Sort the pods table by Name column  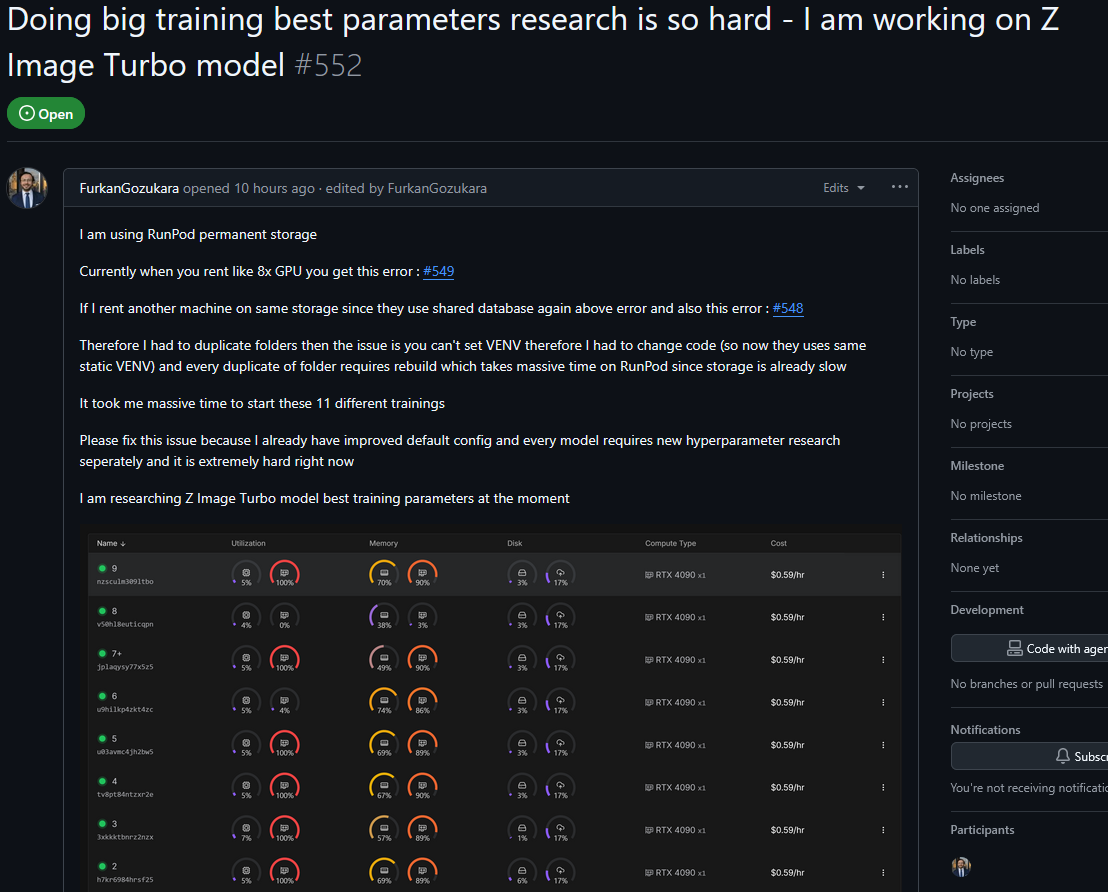point(111,544)
